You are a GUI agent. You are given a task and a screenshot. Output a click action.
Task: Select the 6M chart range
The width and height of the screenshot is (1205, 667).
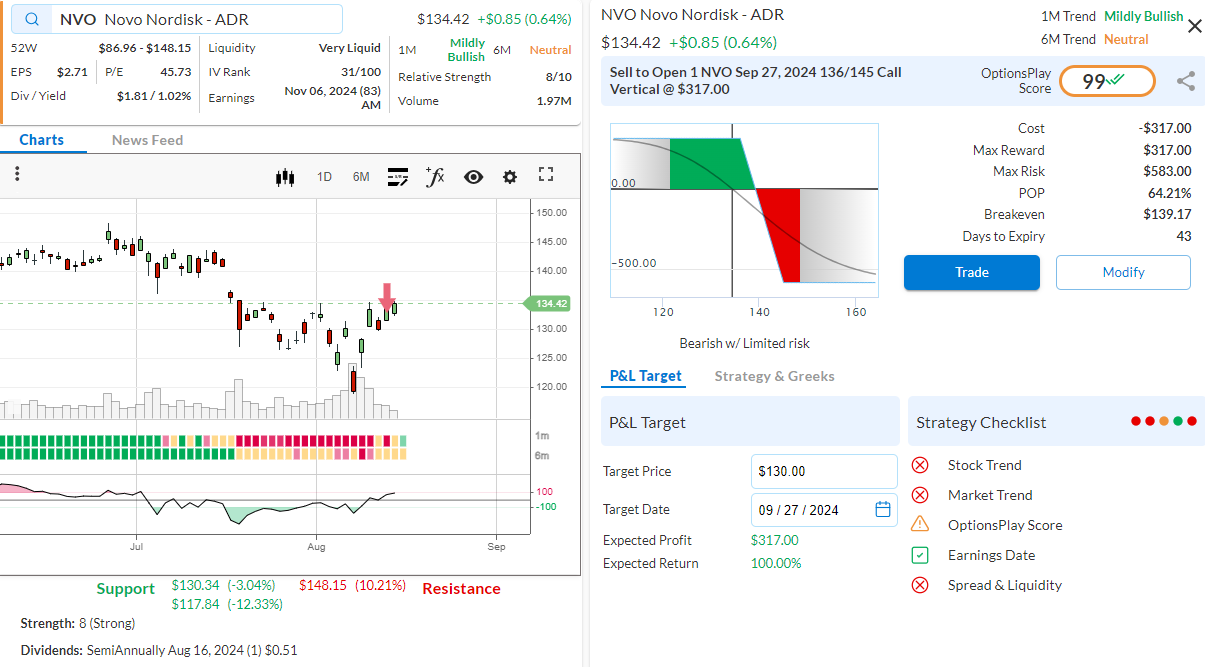pyautogui.click(x=361, y=177)
